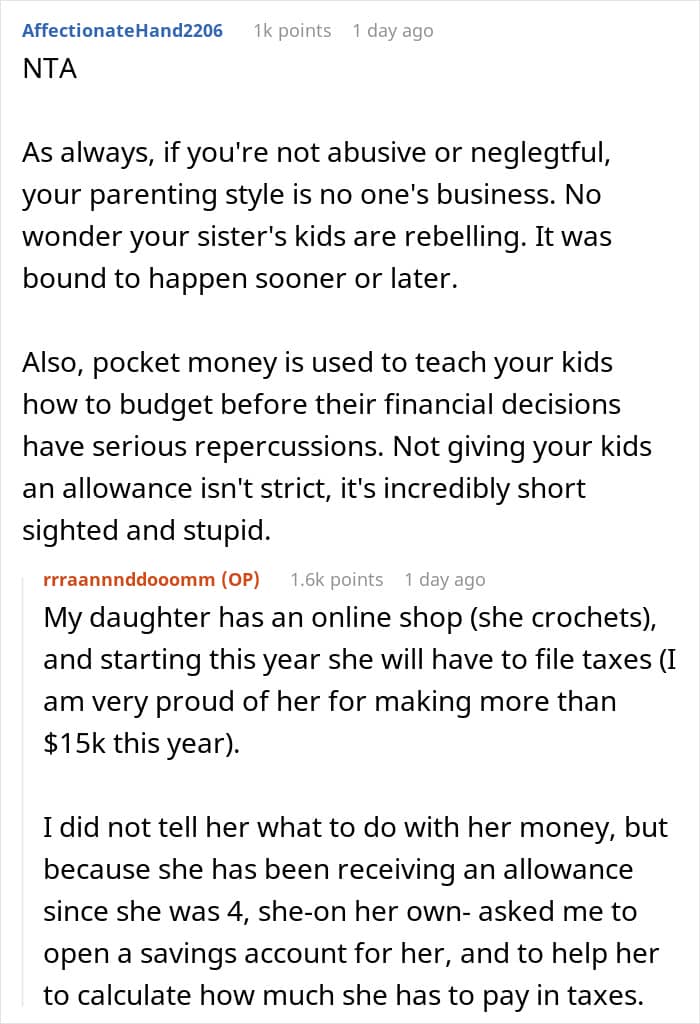The image size is (700, 1024).
Task: Click the line "bound to happen sooner or later"
Action: tap(240, 280)
